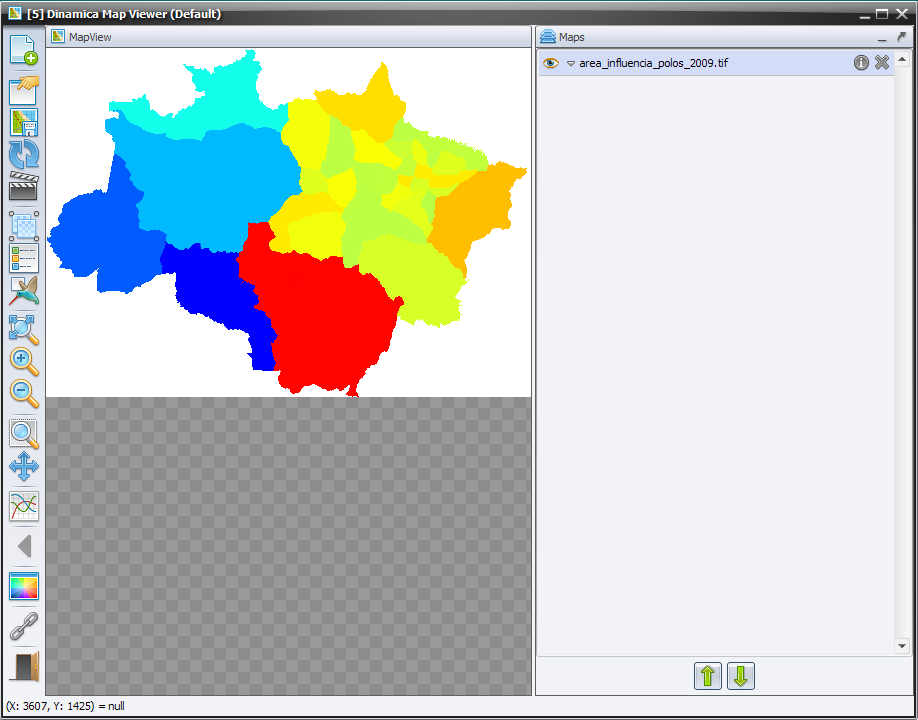Image resolution: width=918 pixels, height=720 pixels.
Task: Toggle visibility eye of area_influencia_polos_2009.tif
Action: [550, 63]
